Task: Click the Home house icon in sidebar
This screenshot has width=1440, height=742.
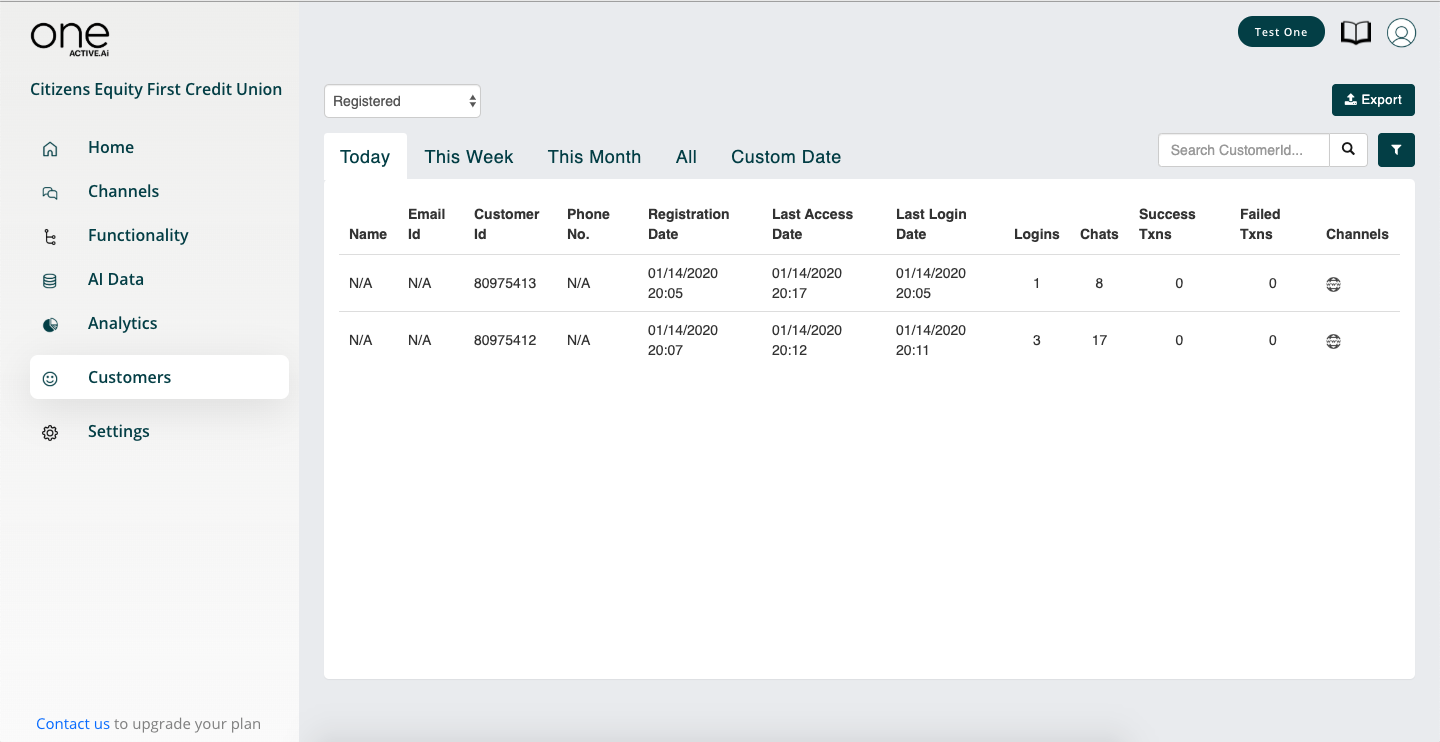Action: (50, 149)
